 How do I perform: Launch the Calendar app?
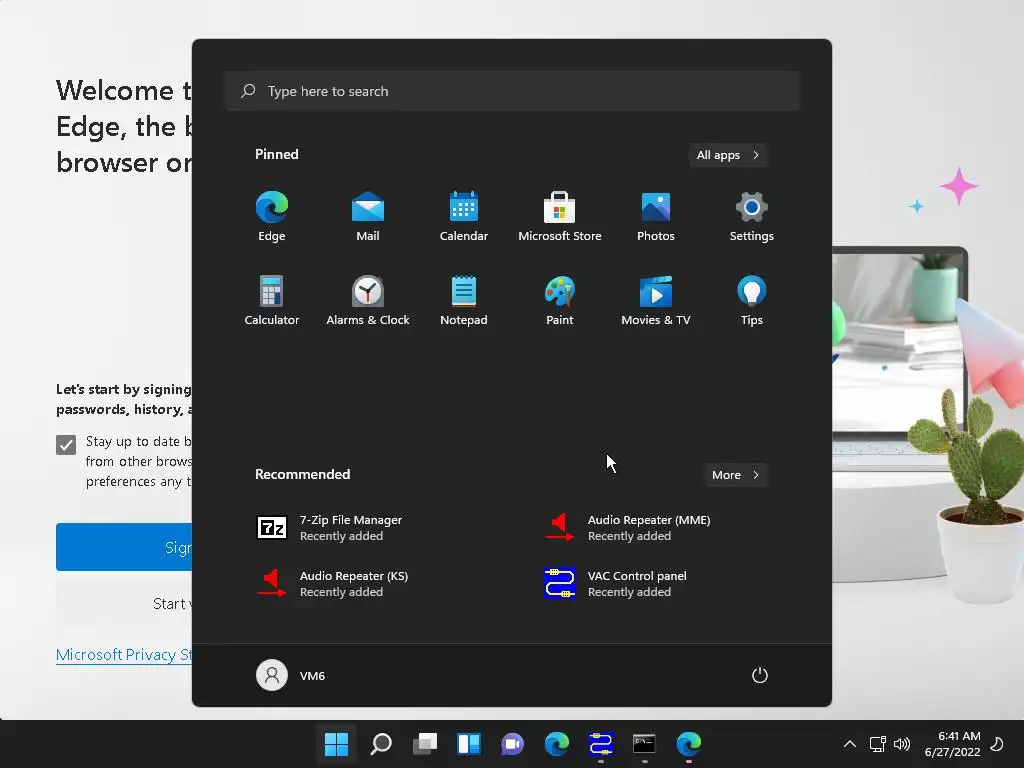pos(464,217)
